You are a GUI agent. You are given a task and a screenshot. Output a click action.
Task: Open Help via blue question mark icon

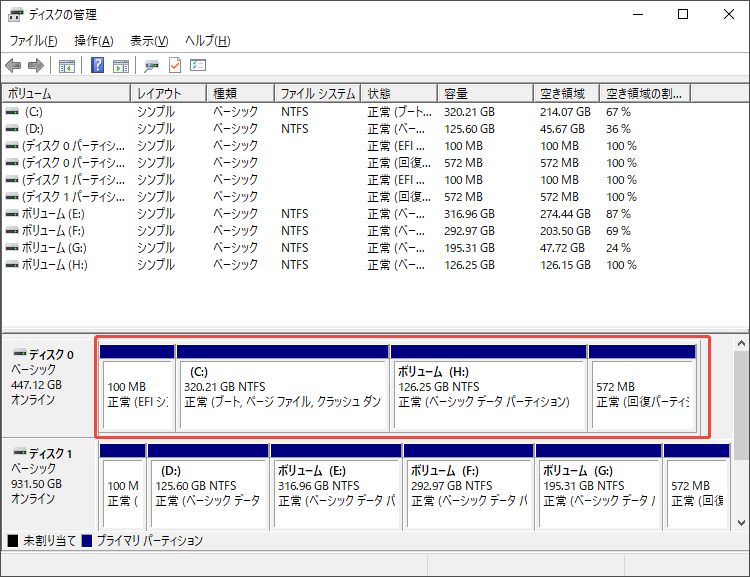tap(97, 65)
